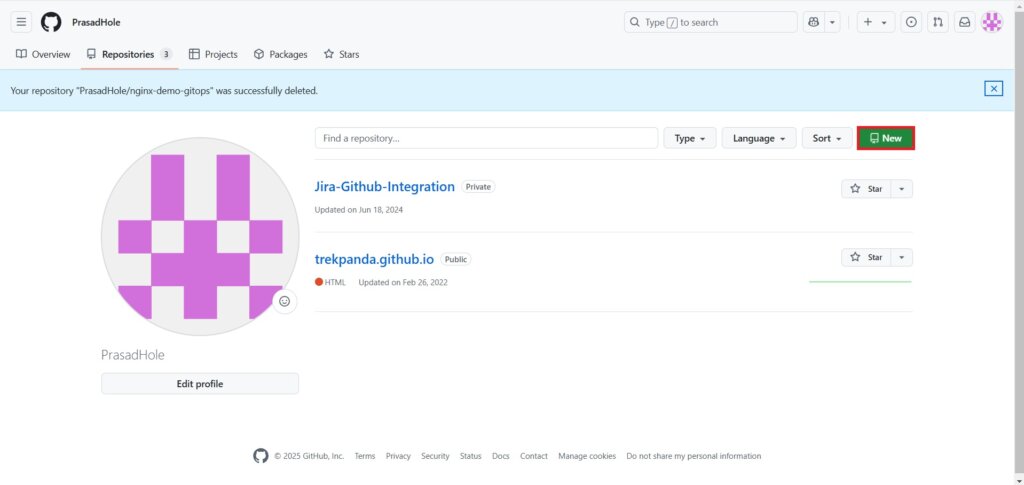Click the Repositories count badge 3
Image resolution: width=1024 pixels, height=485 pixels.
(x=166, y=54)
